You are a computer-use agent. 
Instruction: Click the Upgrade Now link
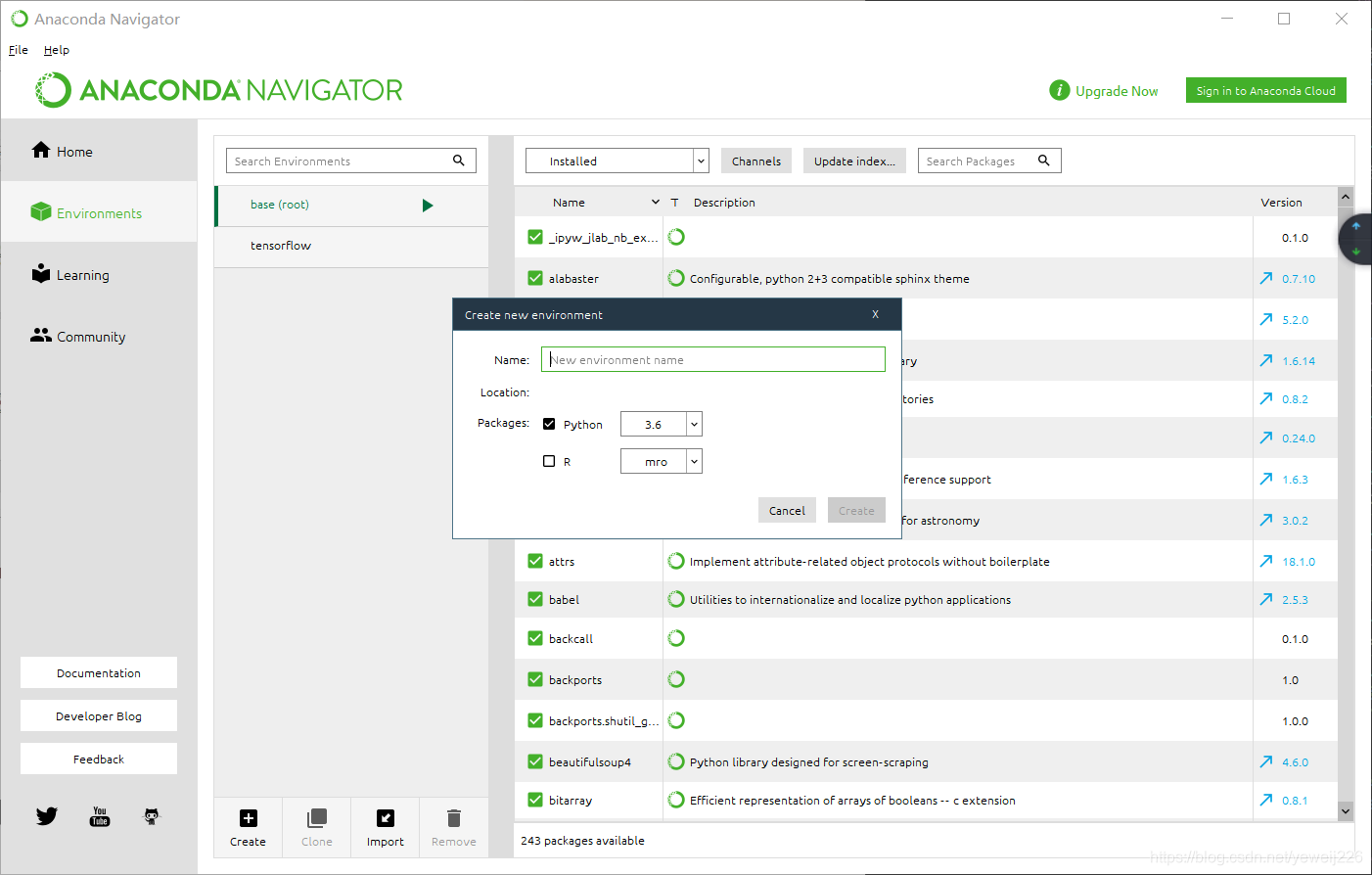click(1117, 91)
